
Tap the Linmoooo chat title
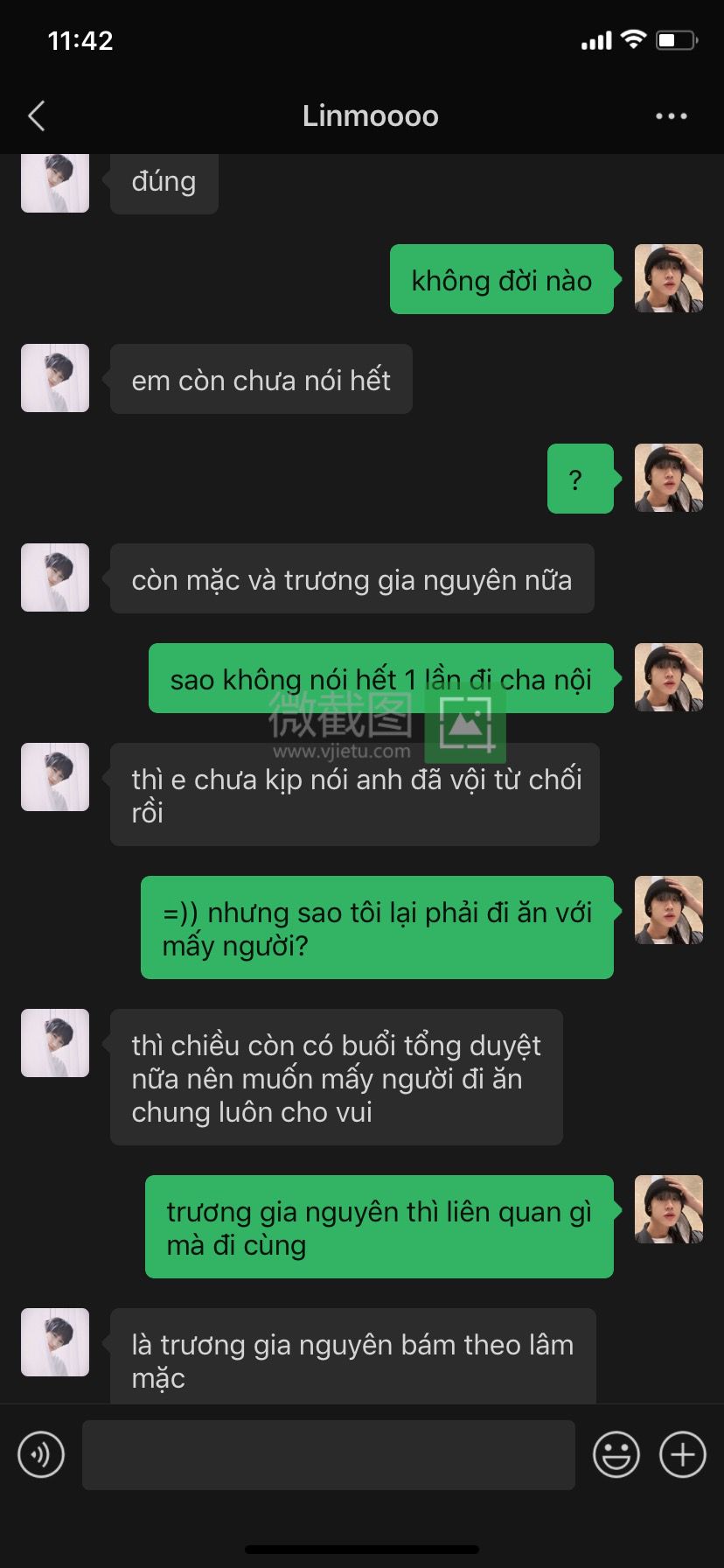(370, 115)
